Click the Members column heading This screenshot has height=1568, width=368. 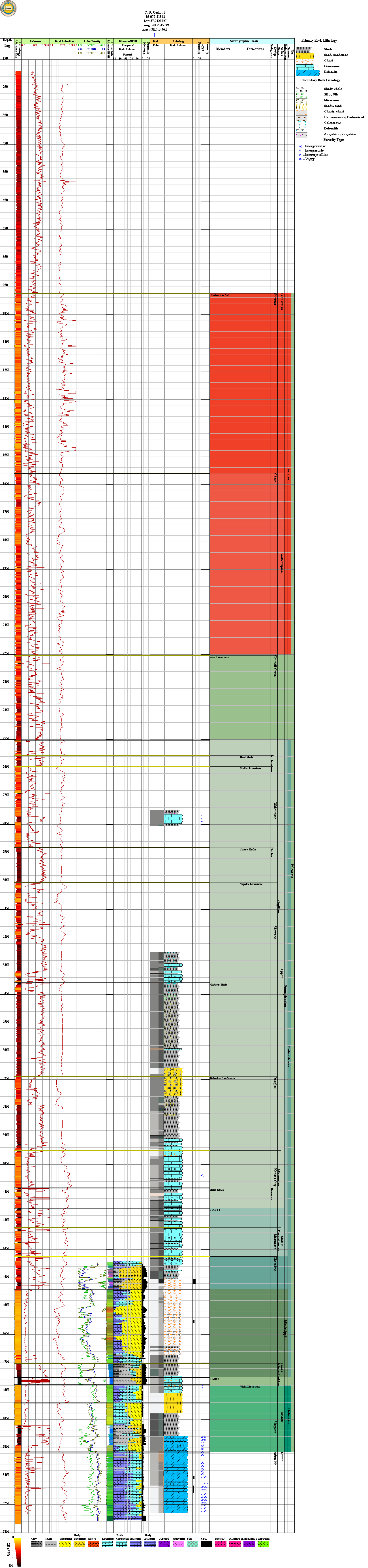click(223, 49)
